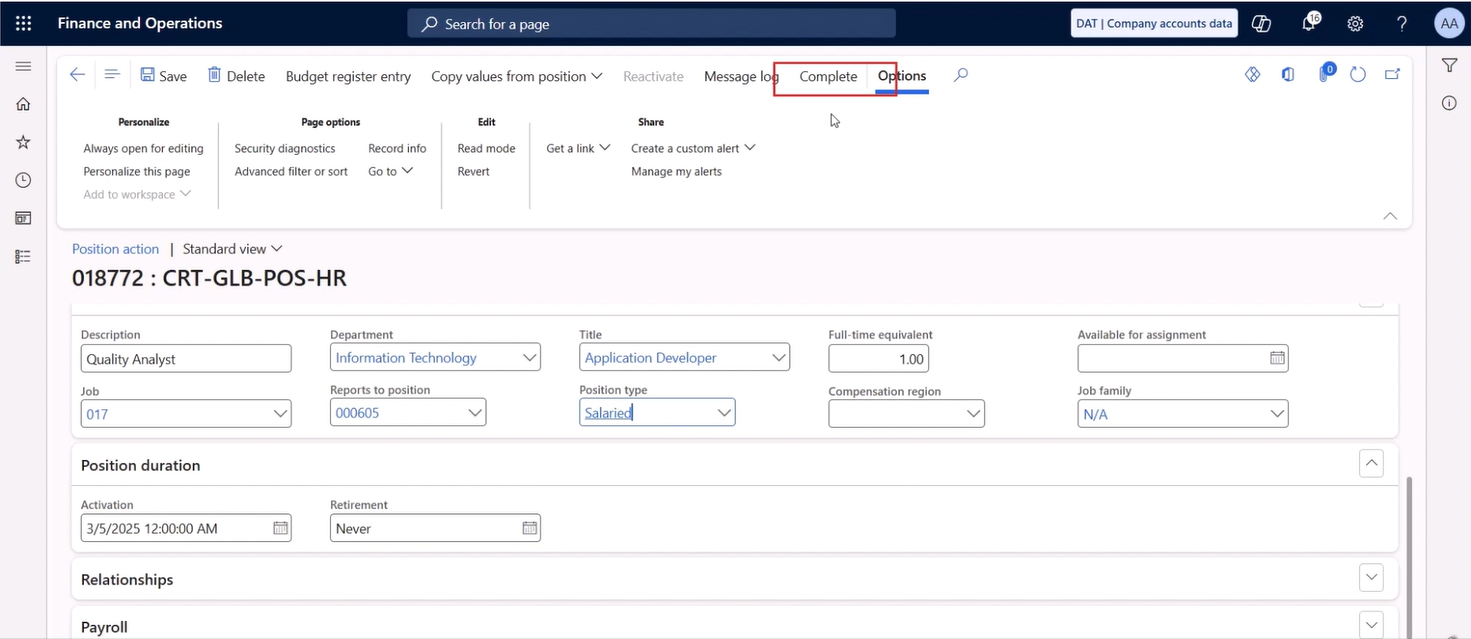The image size is (1471, 639).
Task: Open the notifications bell
Action: pos(1310,23)
